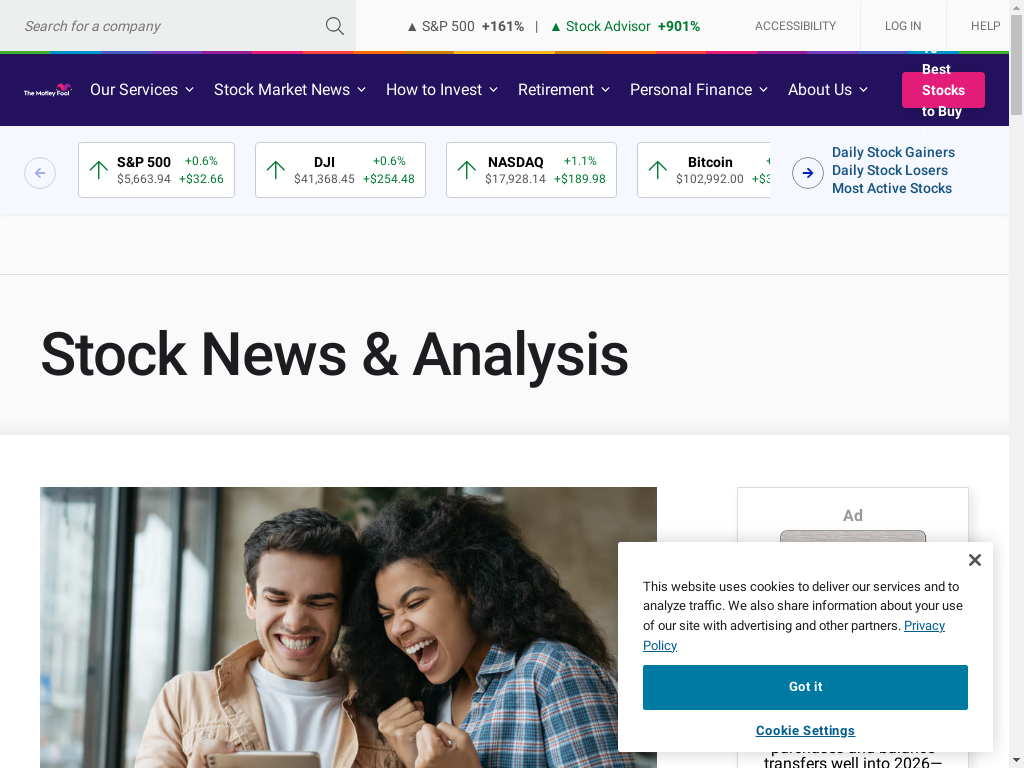
Task: Click the previous ticker arrow
Action: pyautogui.click(x=40, y=173)
